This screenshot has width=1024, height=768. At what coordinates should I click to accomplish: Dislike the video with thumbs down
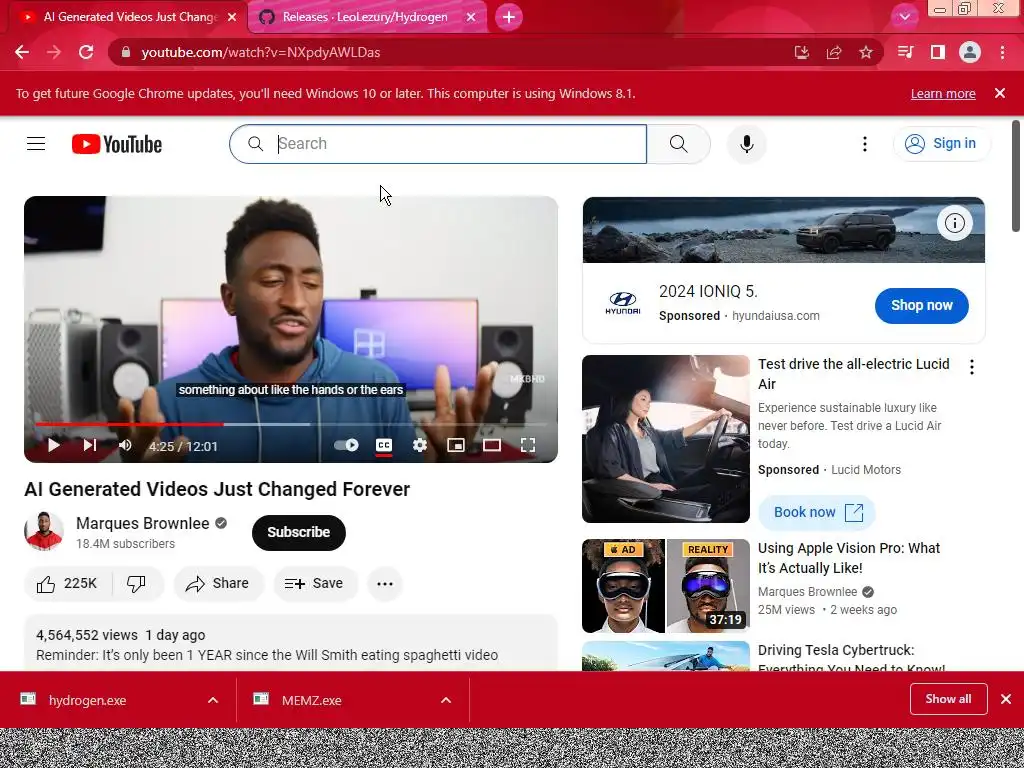click(x=136, y=583)
